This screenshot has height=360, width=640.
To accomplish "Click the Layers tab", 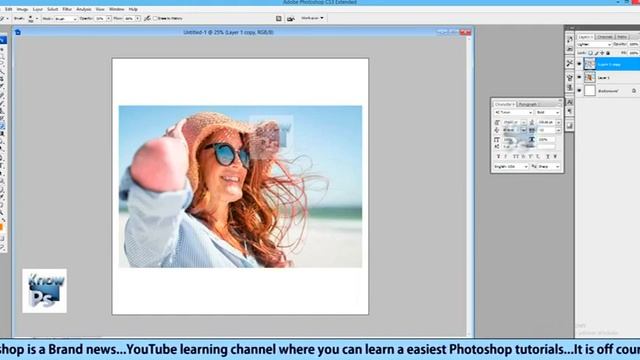I will point(585,37).
